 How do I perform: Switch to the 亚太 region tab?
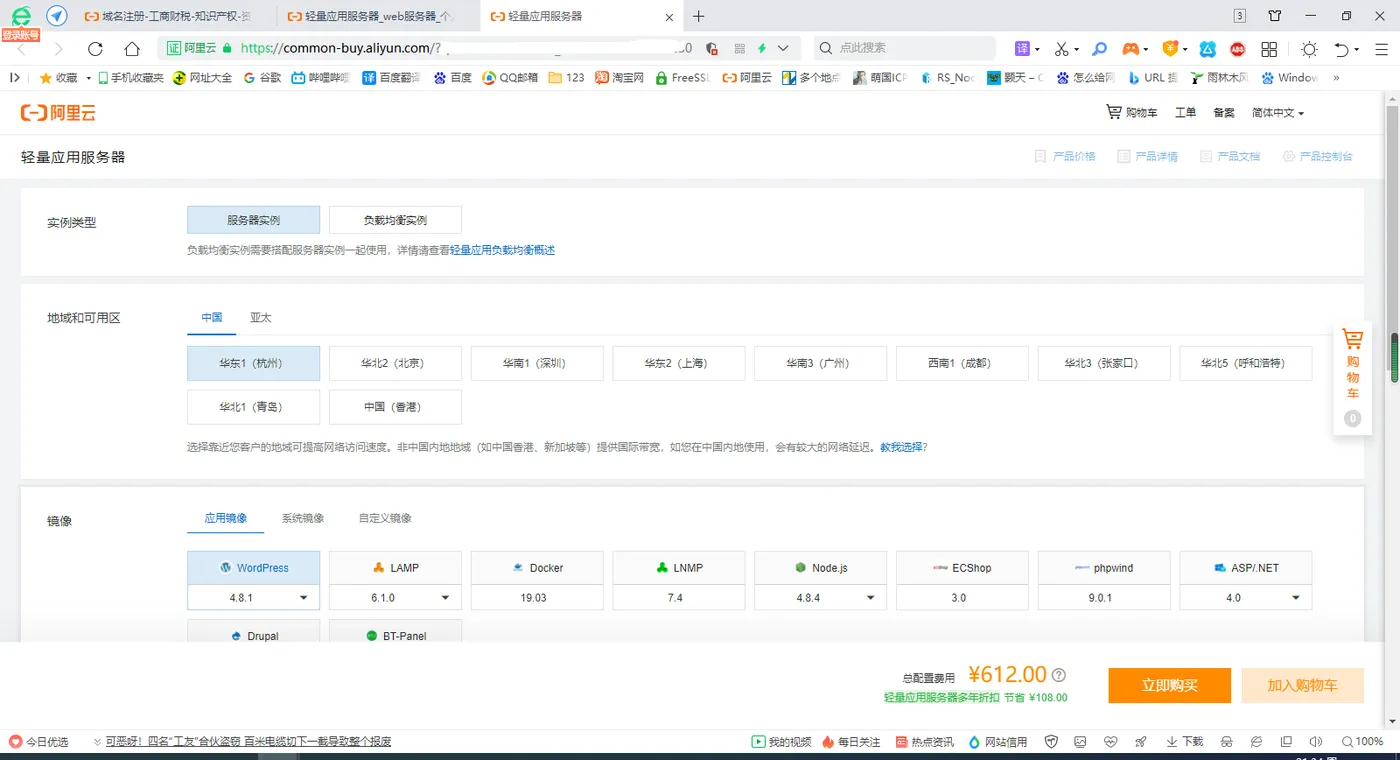click(260, 317)
